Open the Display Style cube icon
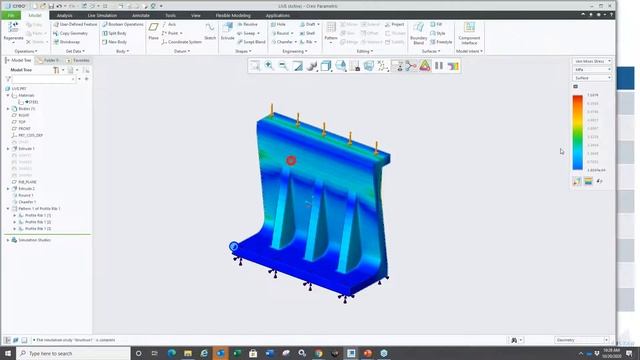 [x=326, y=66]
